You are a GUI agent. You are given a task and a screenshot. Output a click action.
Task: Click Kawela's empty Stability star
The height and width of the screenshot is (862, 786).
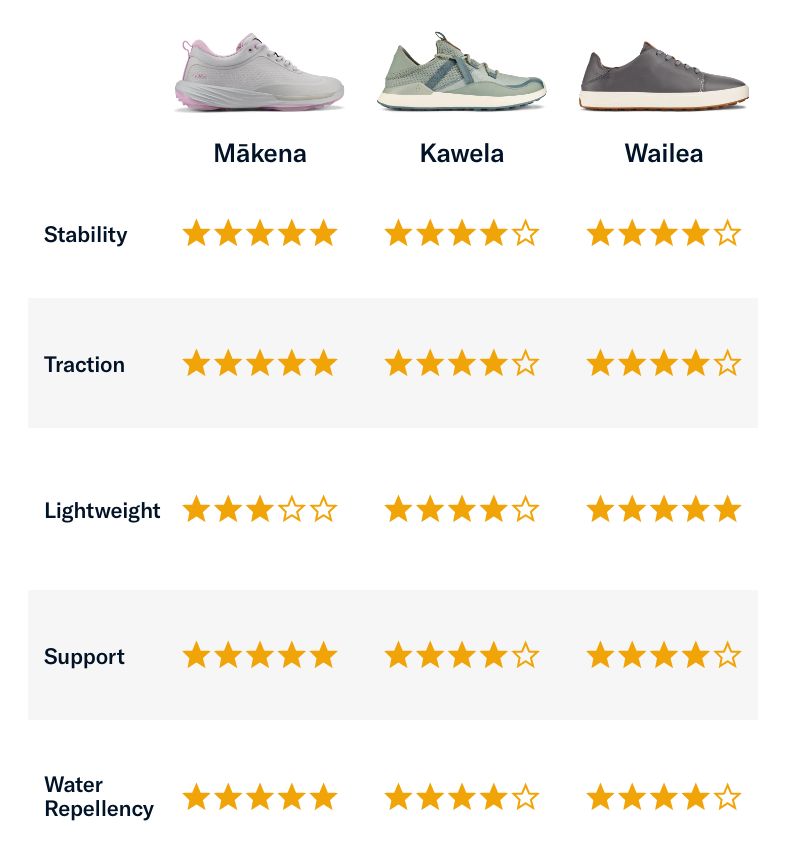[525, 233]
